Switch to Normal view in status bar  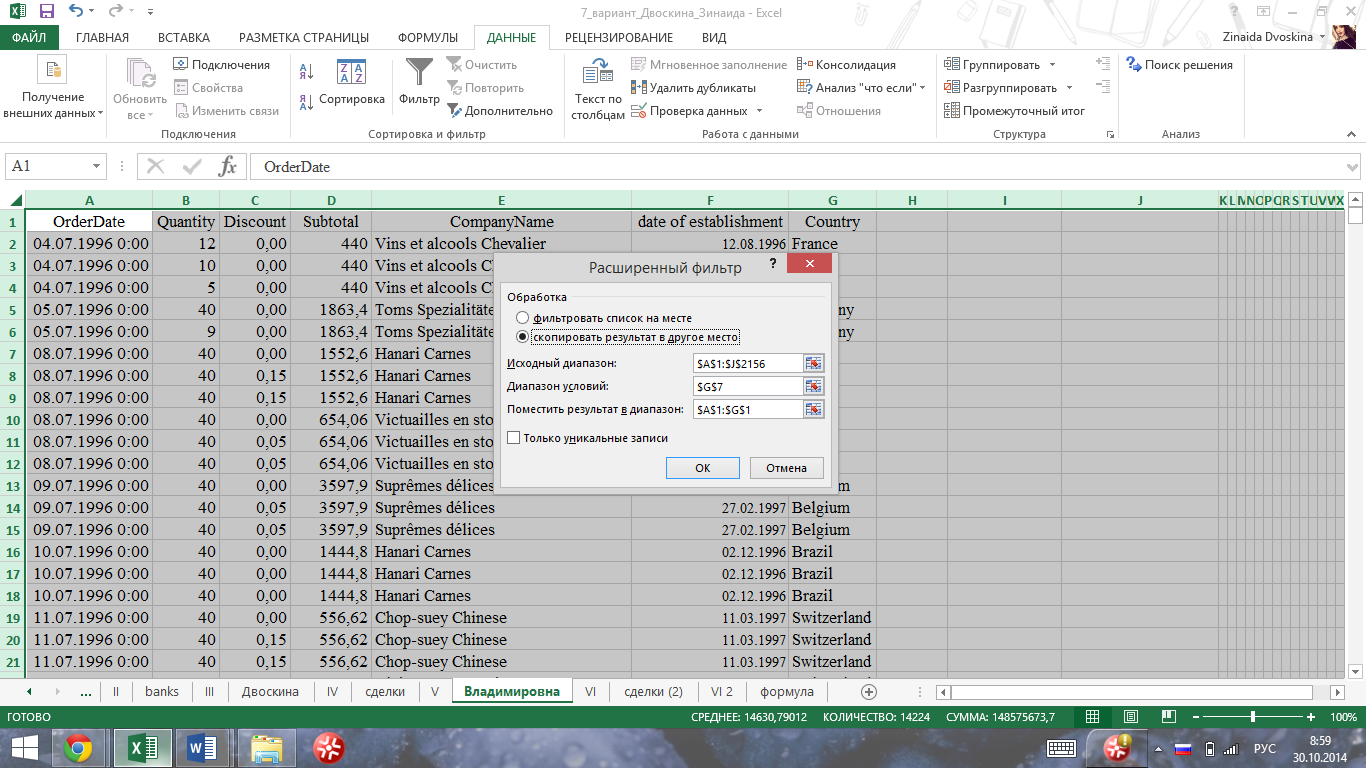(1093, 717)
